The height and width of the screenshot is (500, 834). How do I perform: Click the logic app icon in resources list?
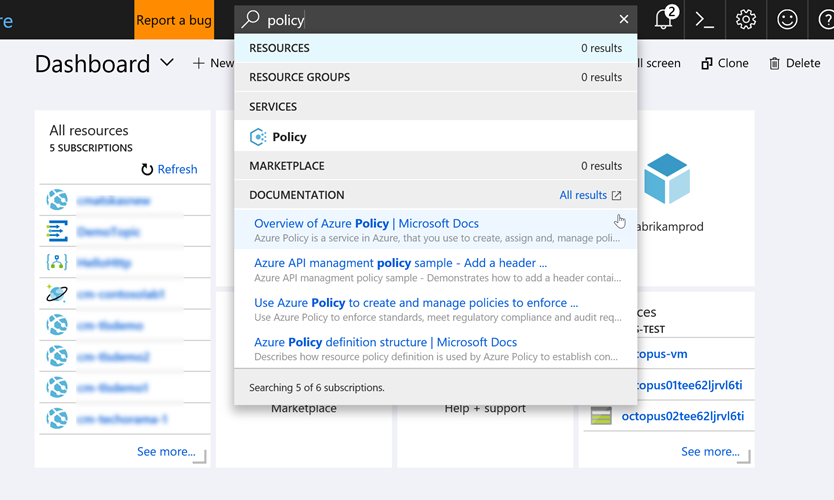(57, 262)
